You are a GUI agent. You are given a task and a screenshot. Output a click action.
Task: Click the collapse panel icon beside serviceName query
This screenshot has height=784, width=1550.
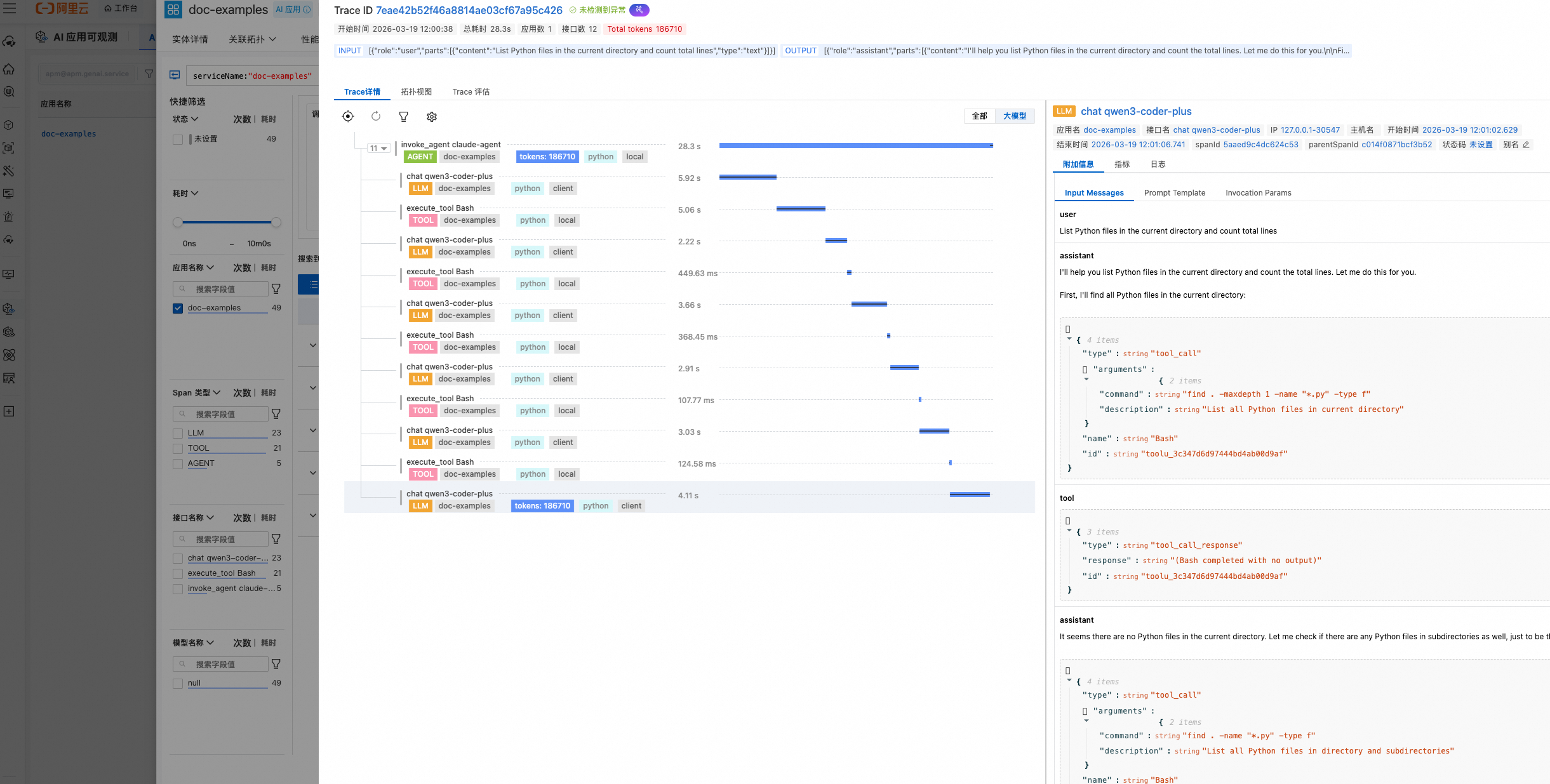pyautogui.click(x=175, y=75)
